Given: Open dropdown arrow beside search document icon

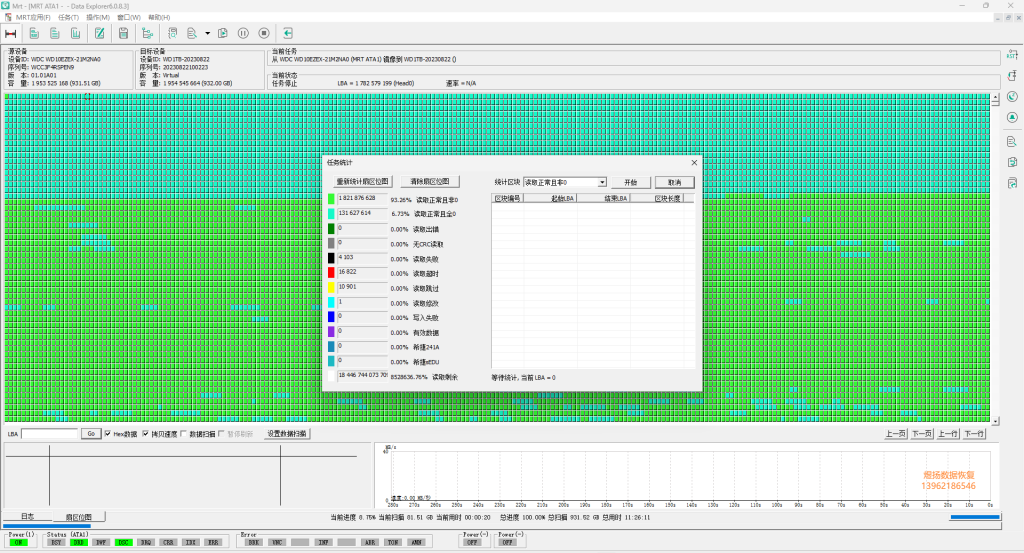Looking at the screenshot, I should click(x=207, y=33).
